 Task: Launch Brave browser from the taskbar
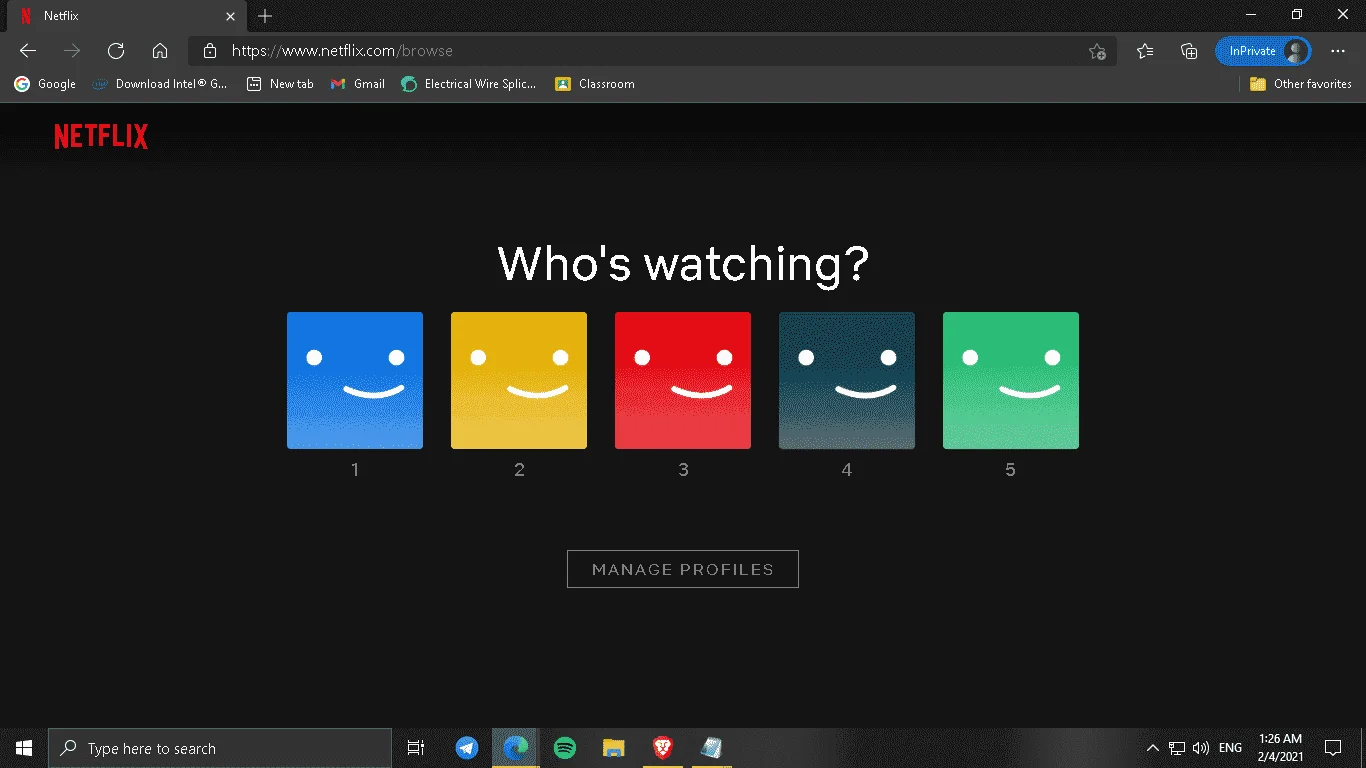[x=663, y=748]
